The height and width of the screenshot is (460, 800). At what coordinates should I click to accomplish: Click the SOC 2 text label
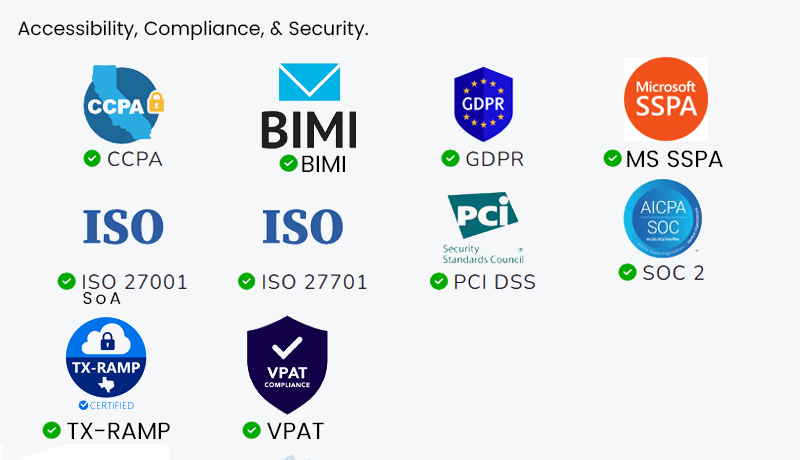point(672,272)
